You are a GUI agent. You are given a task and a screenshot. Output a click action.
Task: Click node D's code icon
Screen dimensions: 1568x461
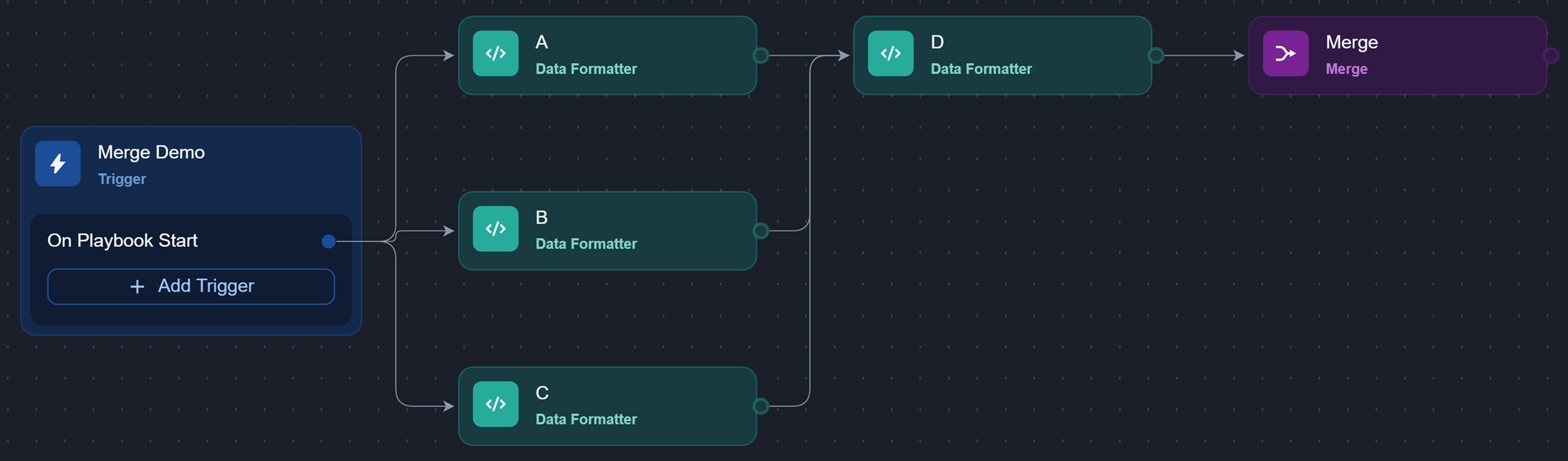point(890,54)
